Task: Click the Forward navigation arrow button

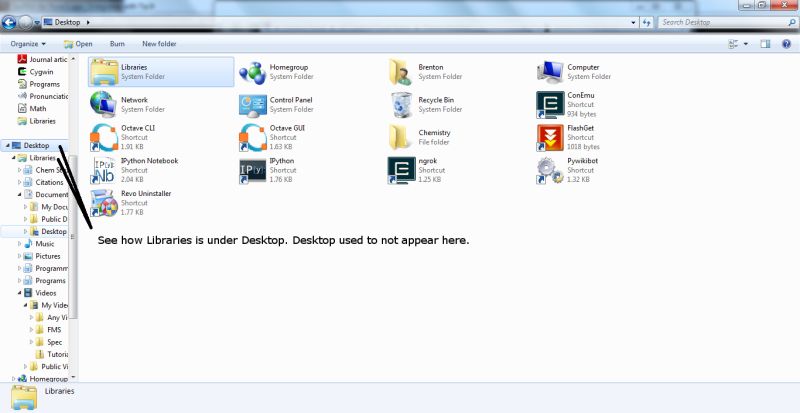Action: tap(25, 22)
